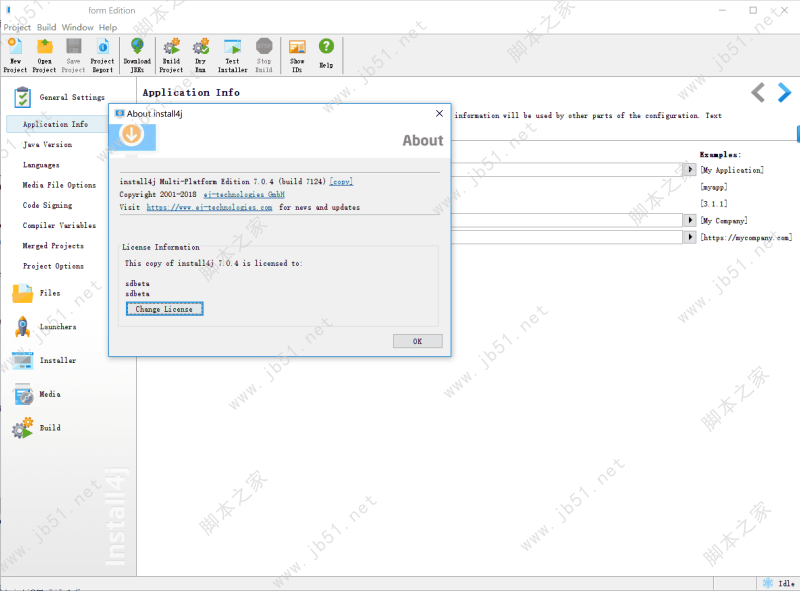Open a project via the Open Project icon

(x=44, y=56)
